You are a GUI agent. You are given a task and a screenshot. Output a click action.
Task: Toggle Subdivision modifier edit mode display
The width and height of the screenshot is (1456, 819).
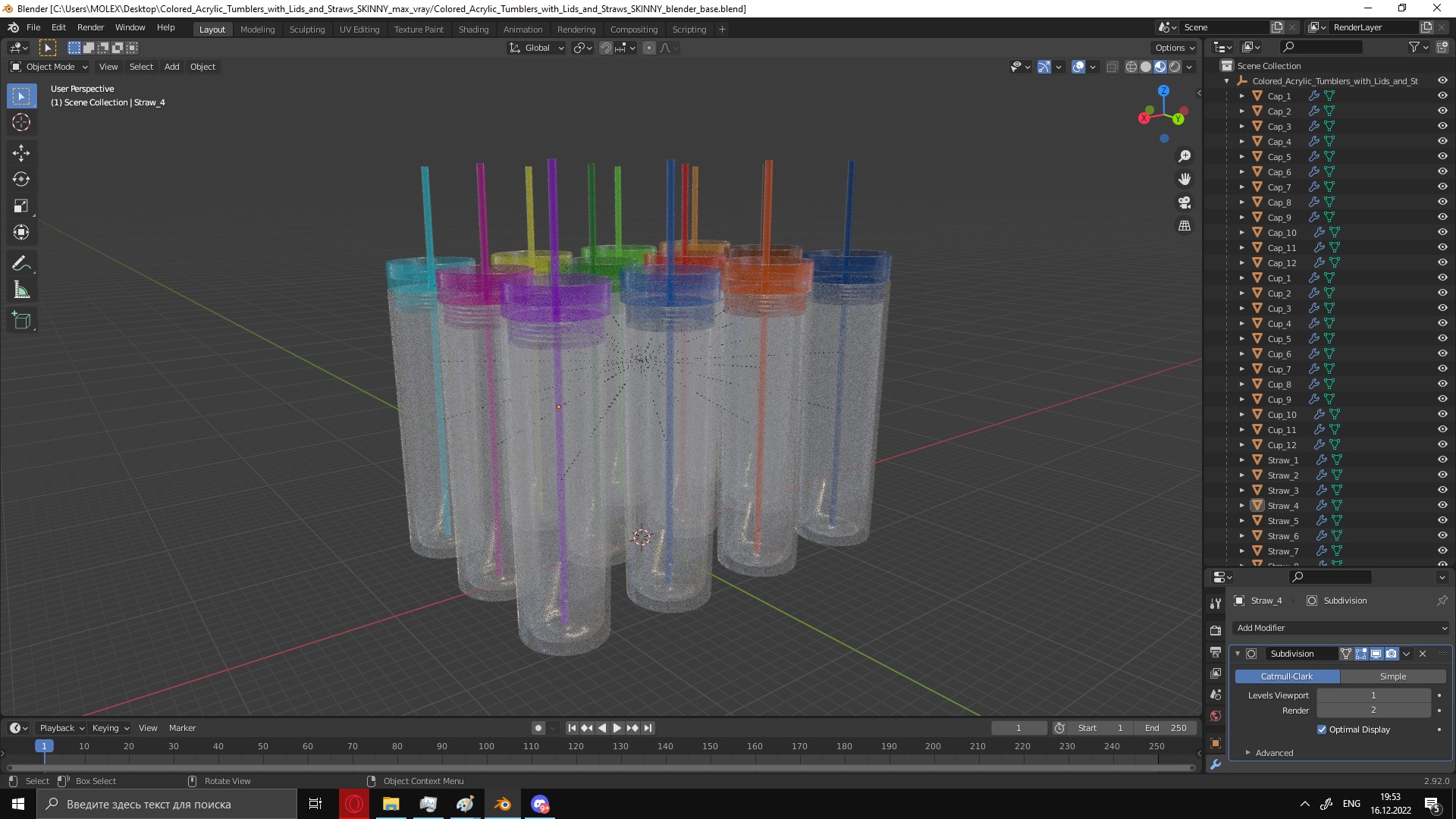point(1361,654)
